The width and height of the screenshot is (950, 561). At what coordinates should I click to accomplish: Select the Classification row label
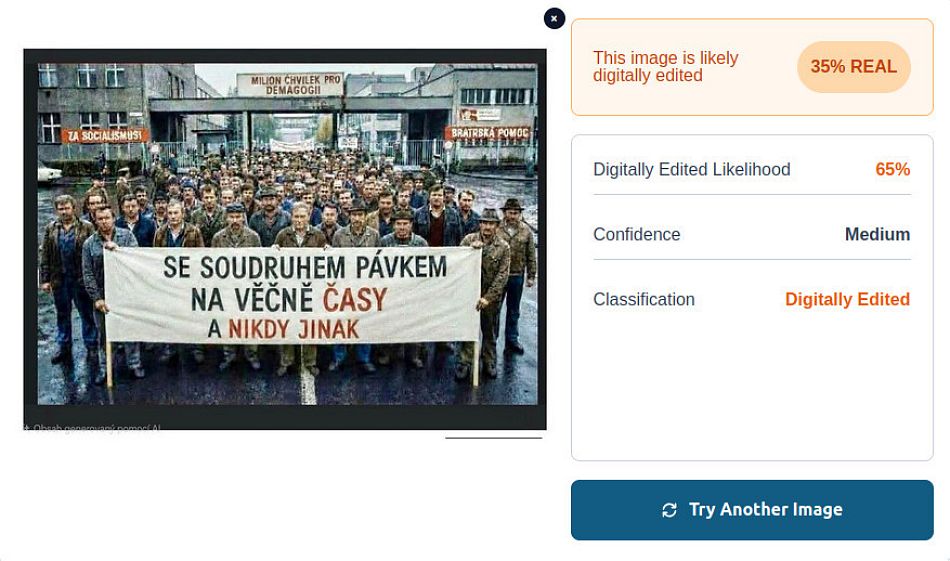coord(643,299)
